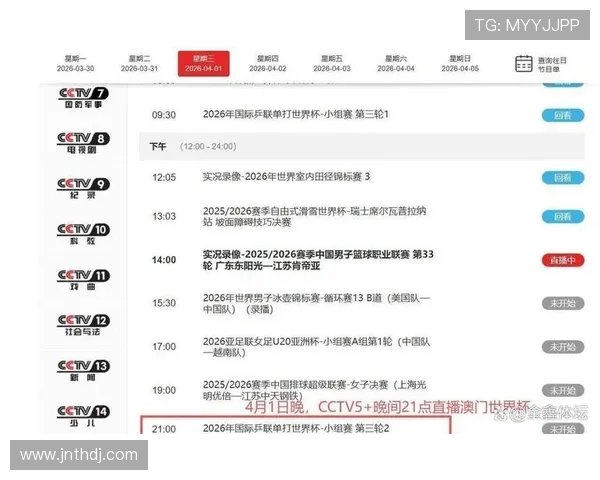
Task: Switch to 星期二 2026-03-31 tab
Action: tap(139, 64)
